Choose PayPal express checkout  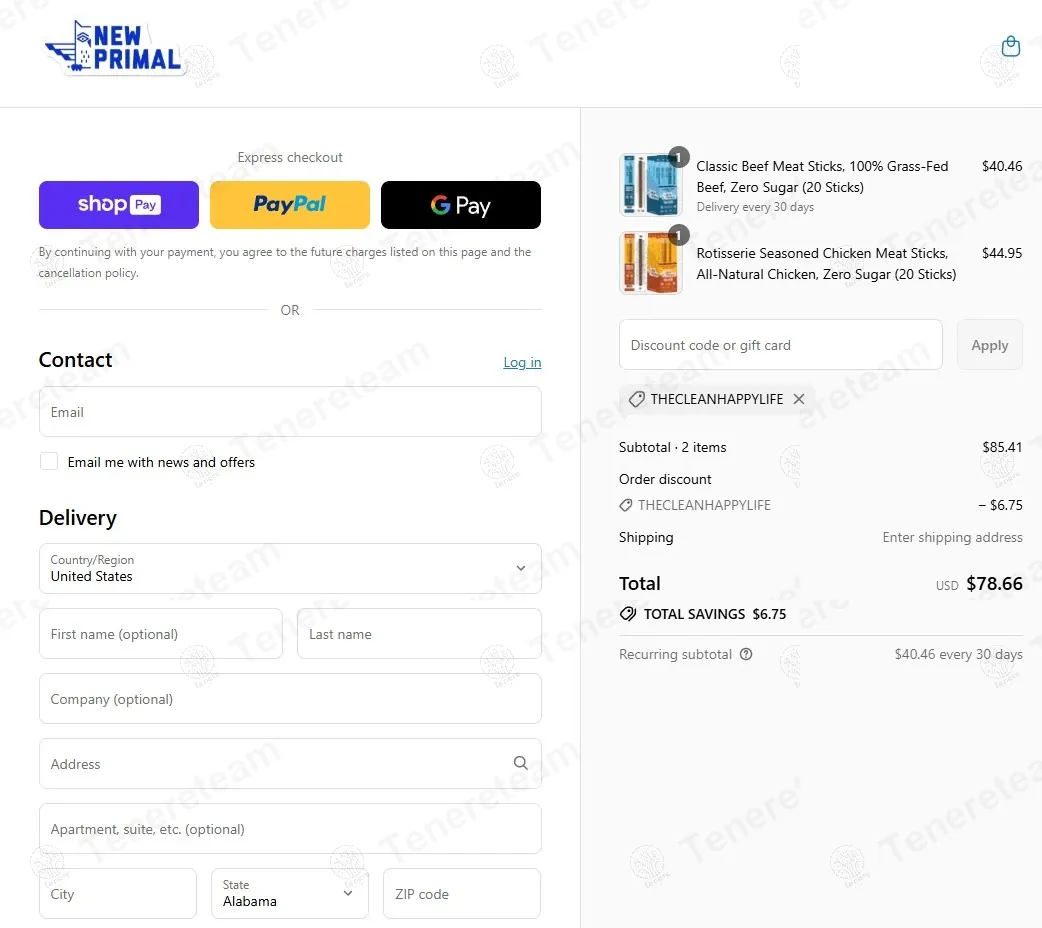tap(290, 205)
